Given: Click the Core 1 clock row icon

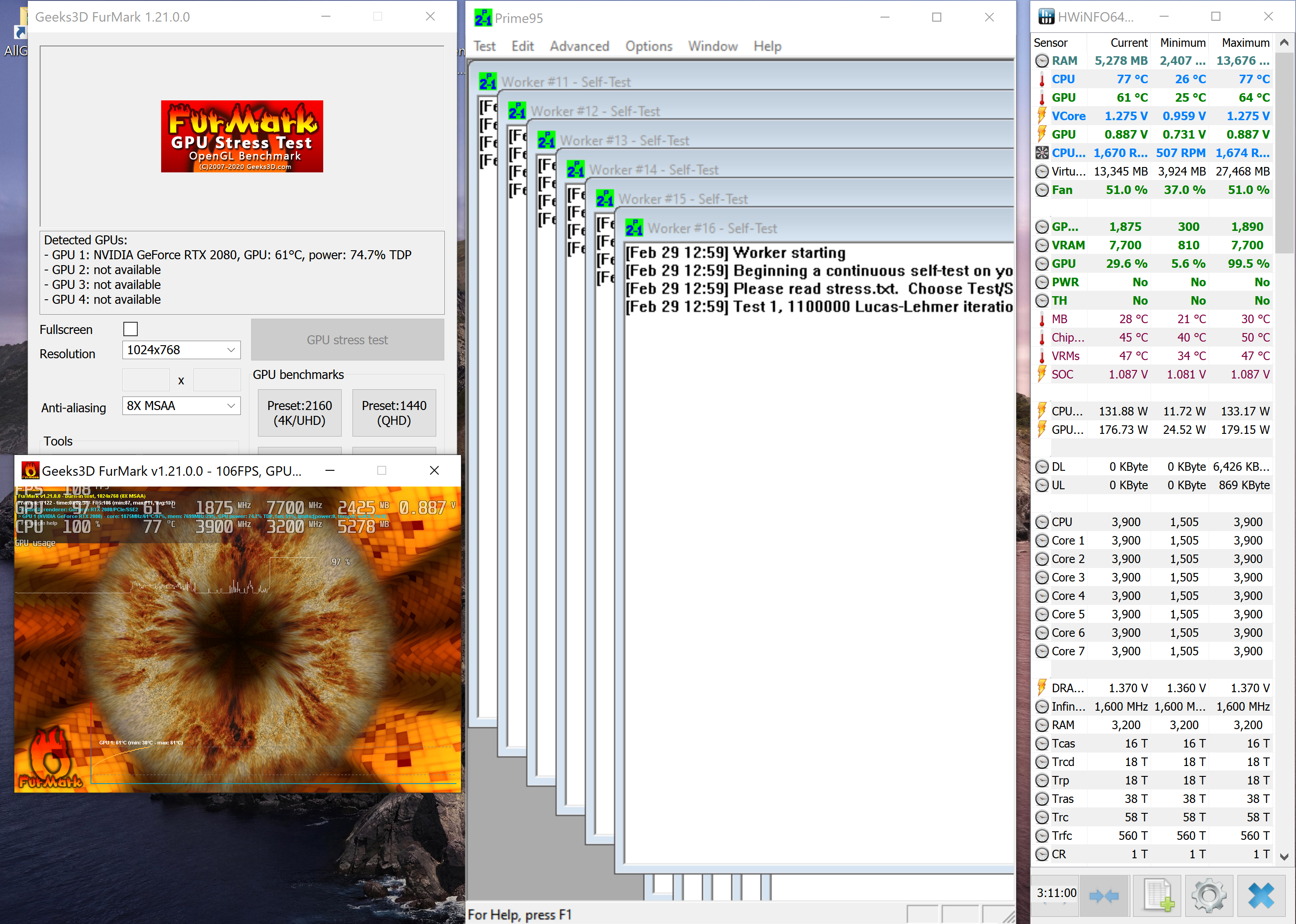Looking at the screenshot, I should click(1042, 541).
